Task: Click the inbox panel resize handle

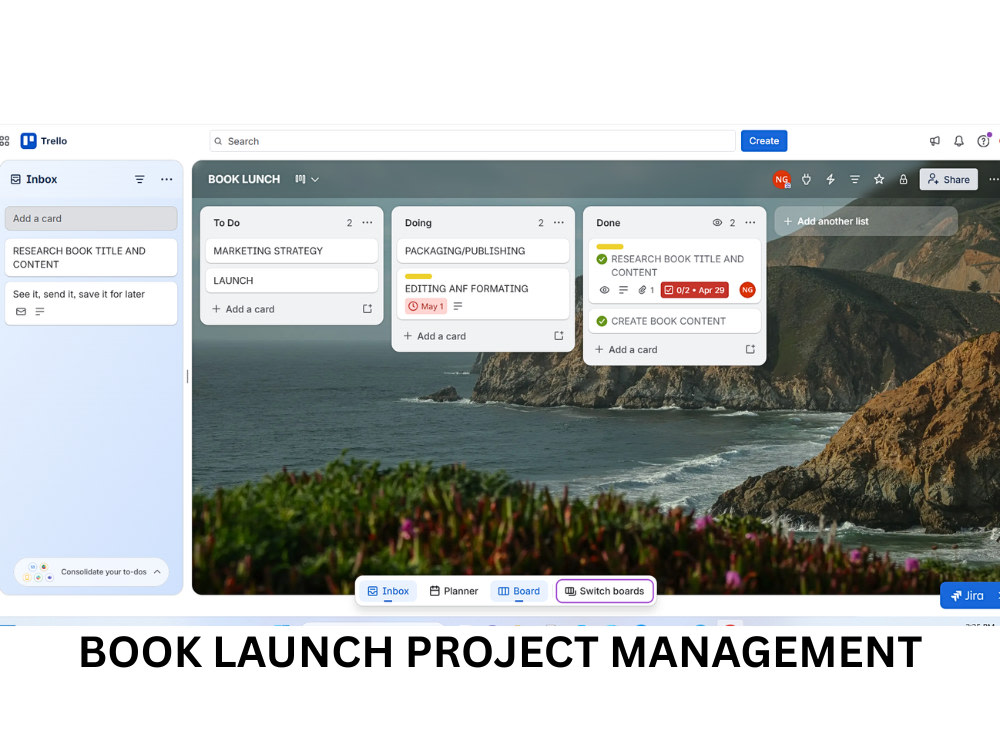Action: click(x=187, y=376)
